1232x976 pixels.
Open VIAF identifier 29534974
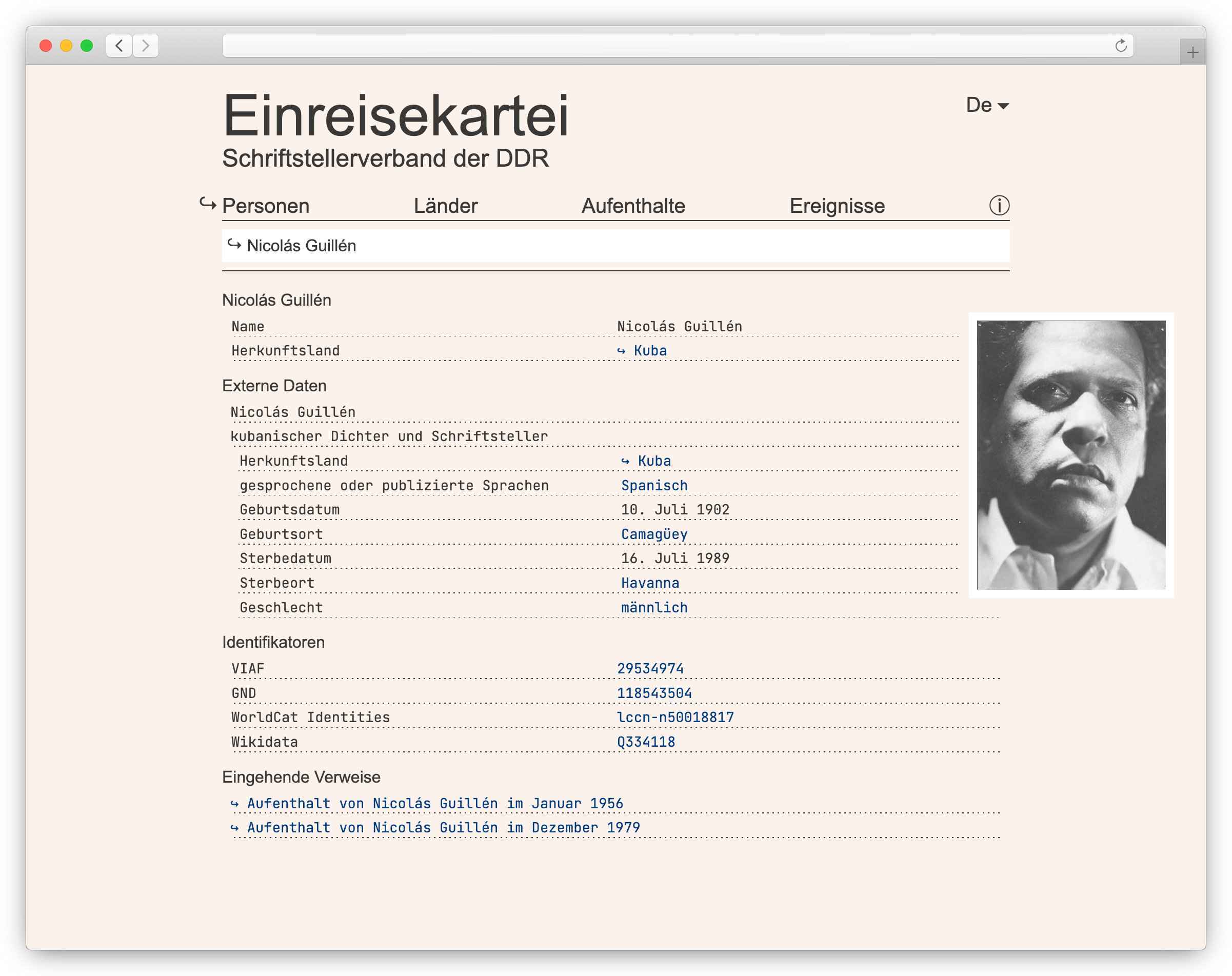pos(650,669)
